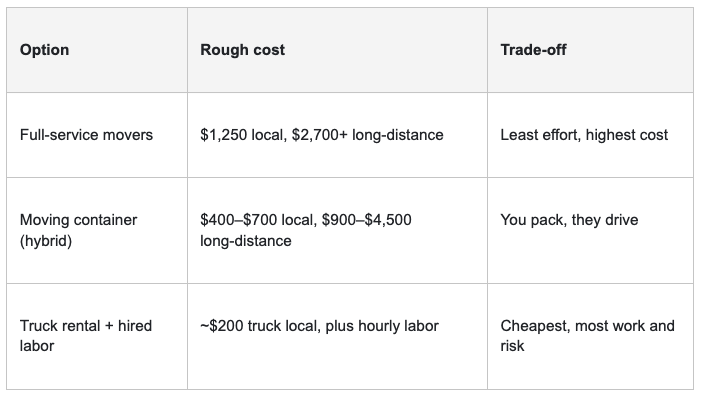This screenshot has width=704, height=397.
Task: Select the Cheapest, most work and risk cell
Action: (590, 336)
